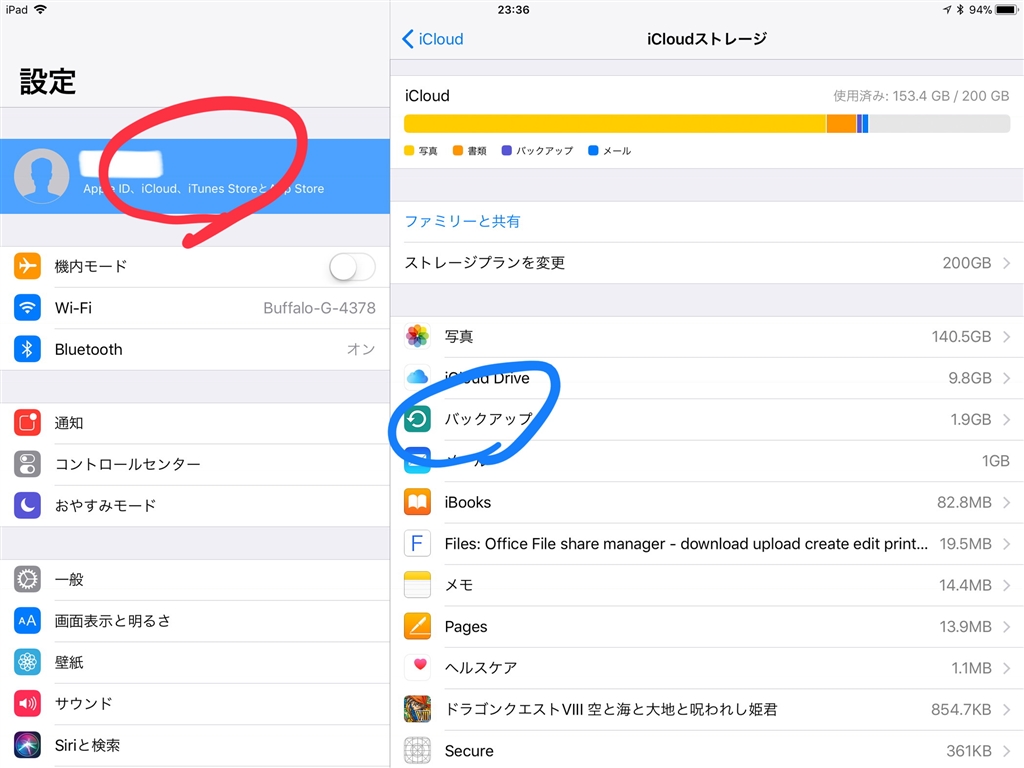Tap the Bluetooth オン status value

361,349
